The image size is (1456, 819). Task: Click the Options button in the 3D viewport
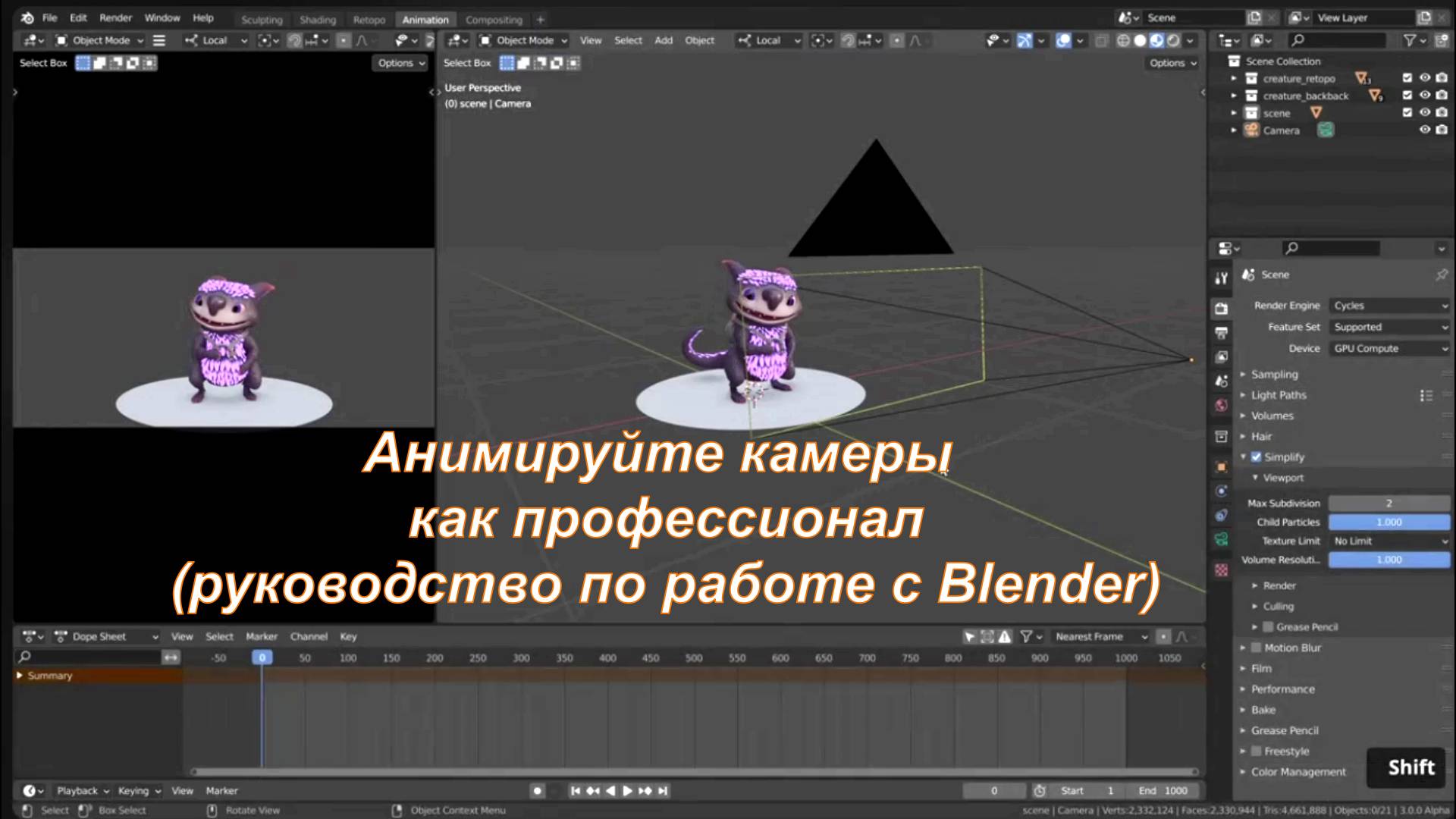[x=1172, y=63]
